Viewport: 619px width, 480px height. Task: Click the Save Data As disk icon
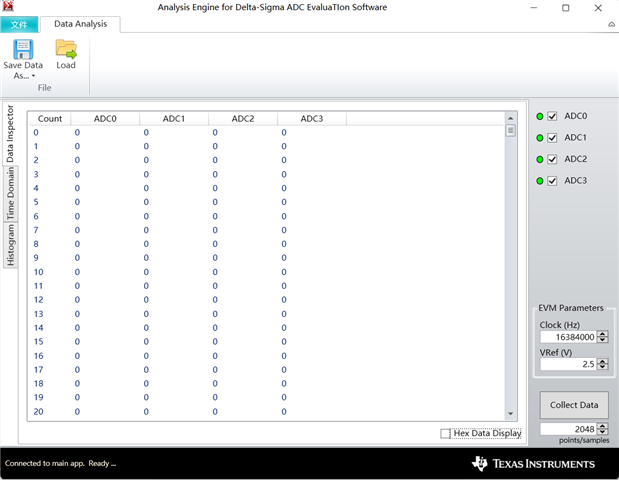click(x=23, y=49)
